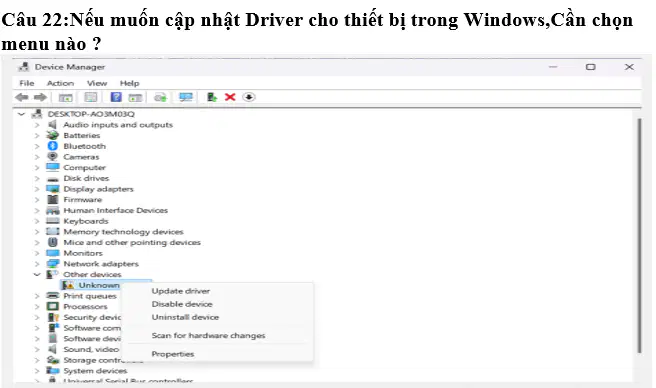Expand the Bluetooth category

point(37,146)
